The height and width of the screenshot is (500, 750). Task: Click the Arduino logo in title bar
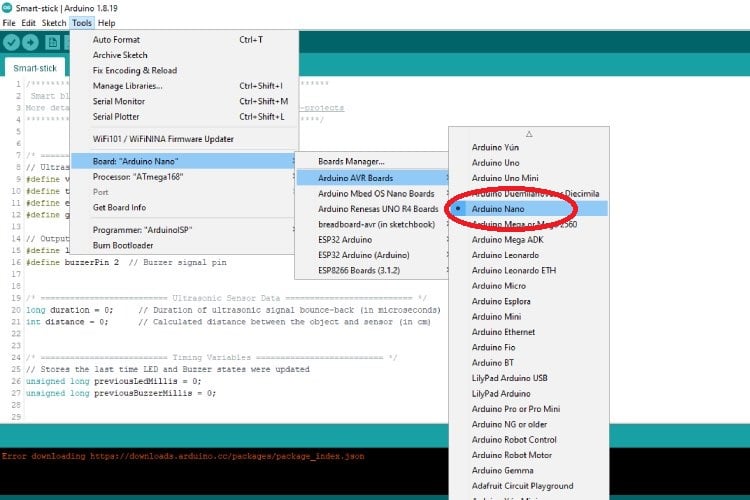tap(8, 7)
